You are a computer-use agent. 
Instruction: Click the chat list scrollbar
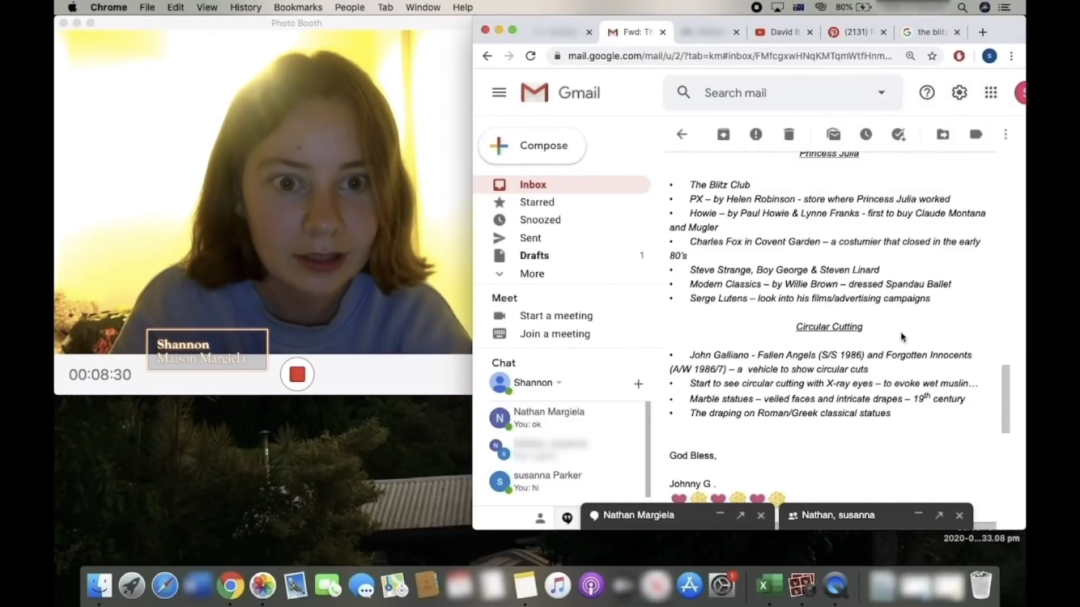647,448
